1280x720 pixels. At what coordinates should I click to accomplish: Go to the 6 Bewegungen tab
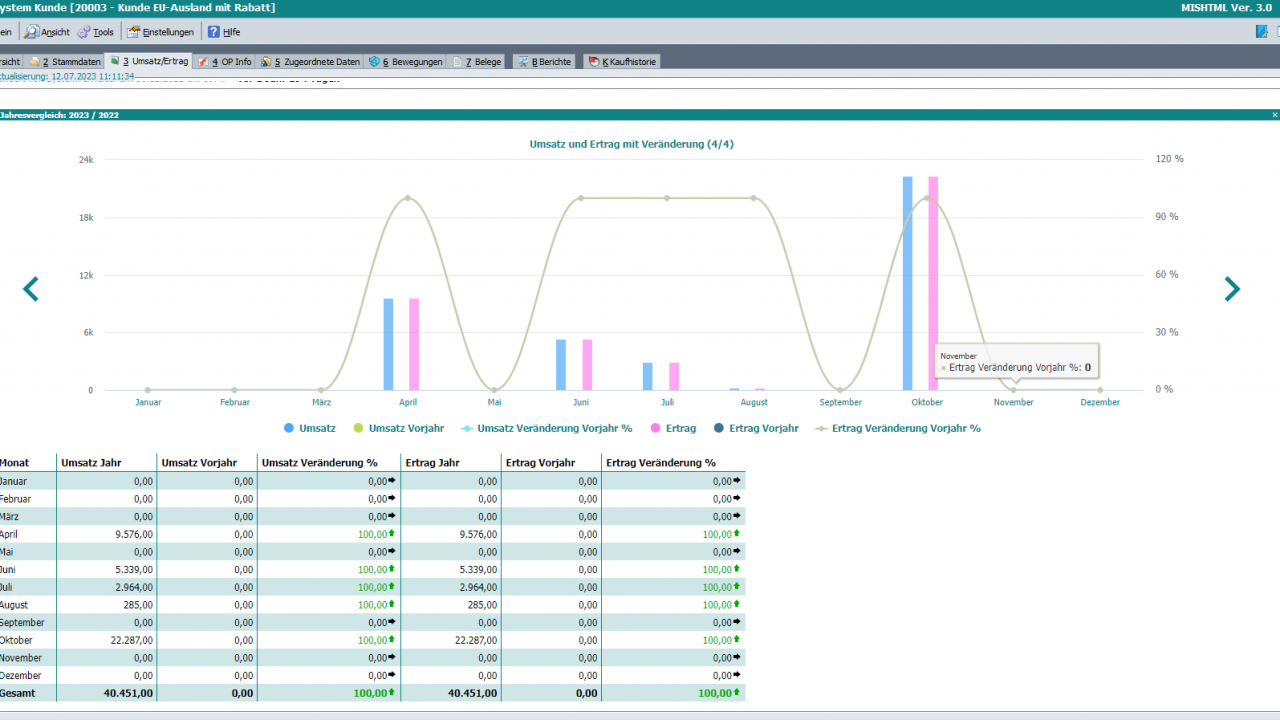406,62
